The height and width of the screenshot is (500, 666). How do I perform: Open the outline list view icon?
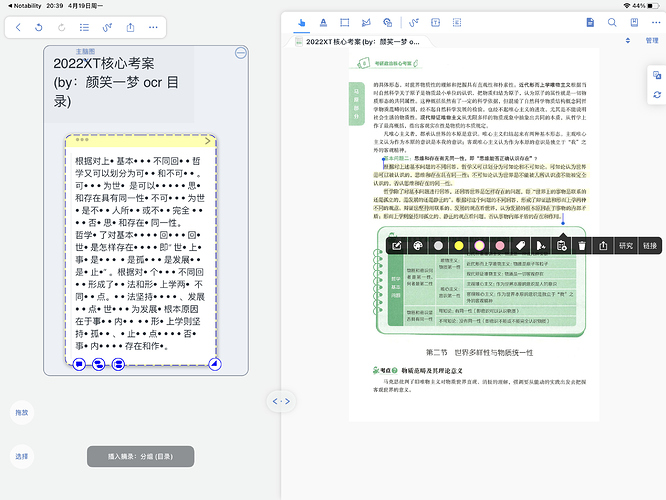coord(84,27)
